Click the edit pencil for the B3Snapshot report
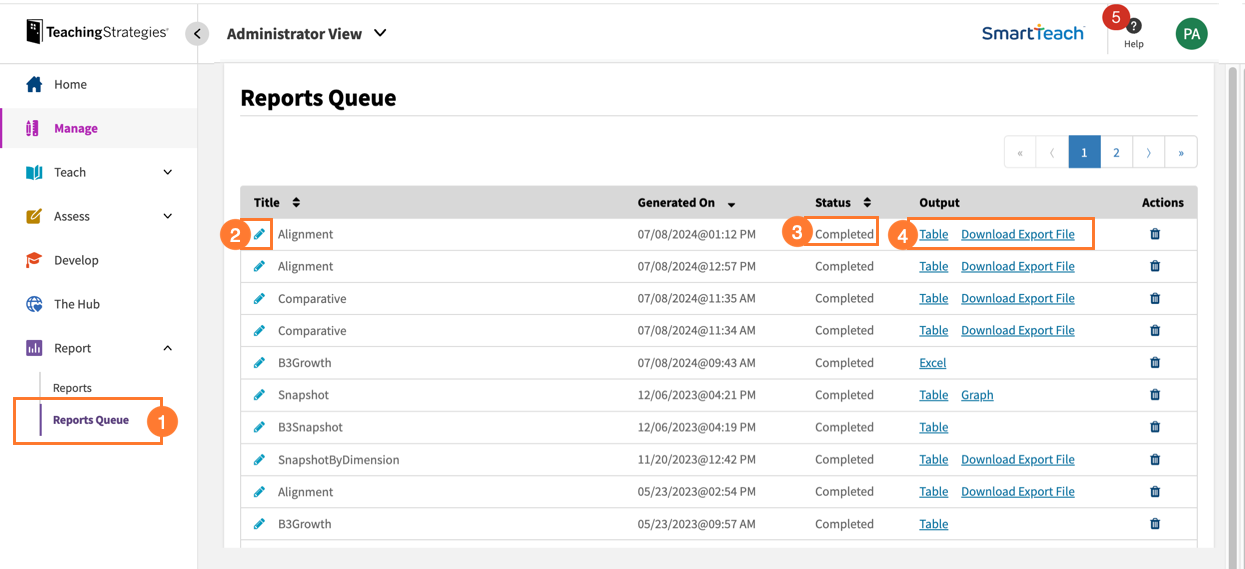Screen dimensions: 1245x569 tap(259, 427)
